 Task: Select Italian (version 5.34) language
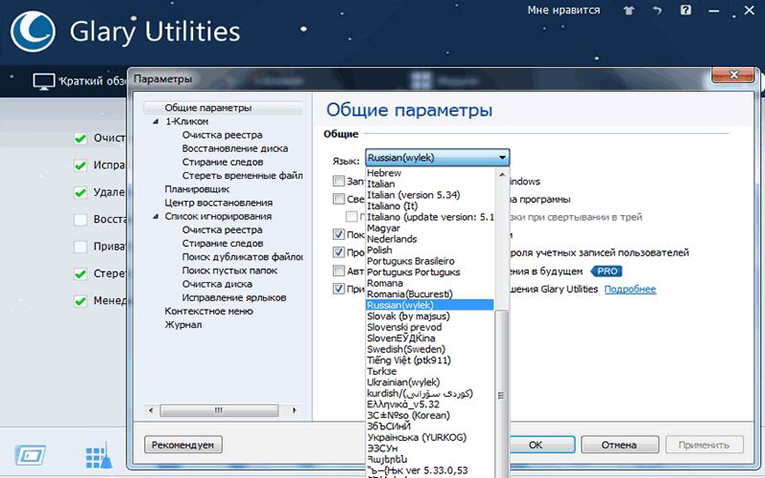[413, 195]
